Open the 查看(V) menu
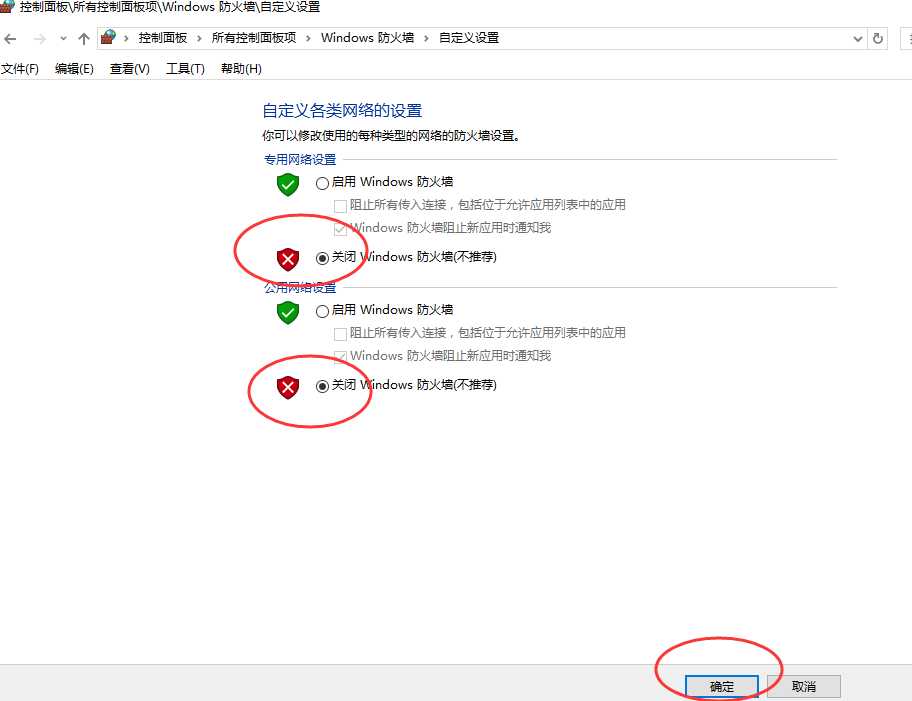This screenshot has height=701, width=912. click(129, 69)
